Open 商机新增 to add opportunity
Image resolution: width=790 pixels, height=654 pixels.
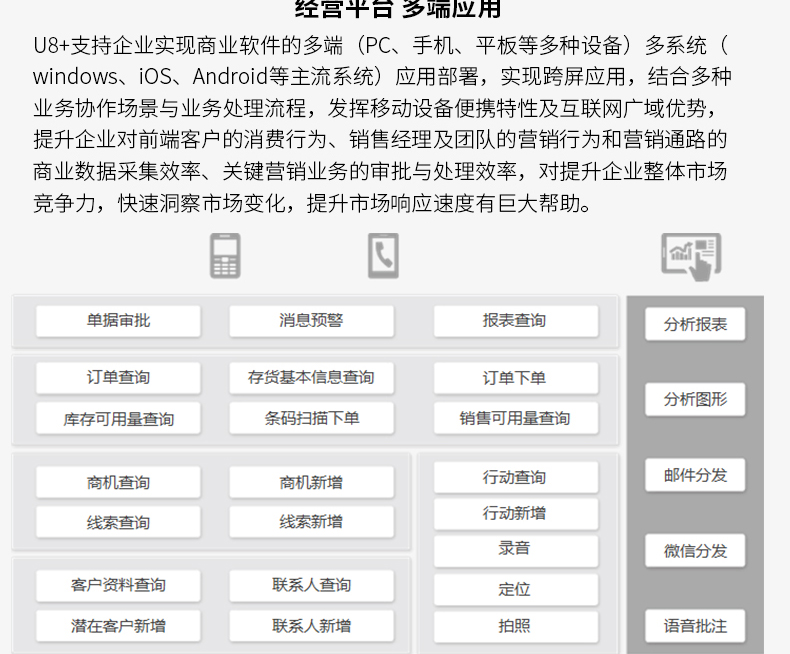(x=311, y=482)
